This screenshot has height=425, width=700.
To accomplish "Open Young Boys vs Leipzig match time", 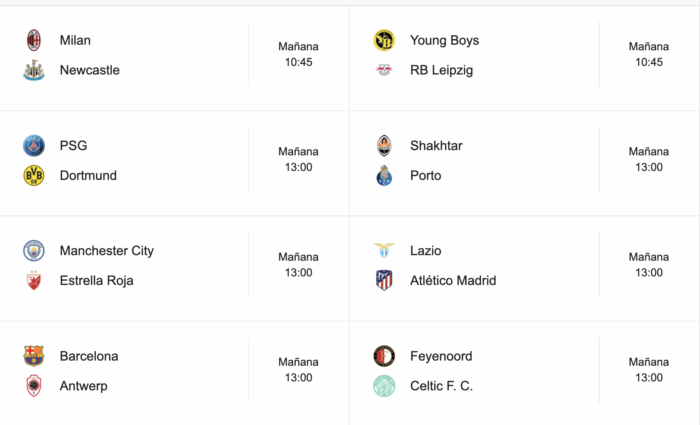I will click(x=649, y=54).
